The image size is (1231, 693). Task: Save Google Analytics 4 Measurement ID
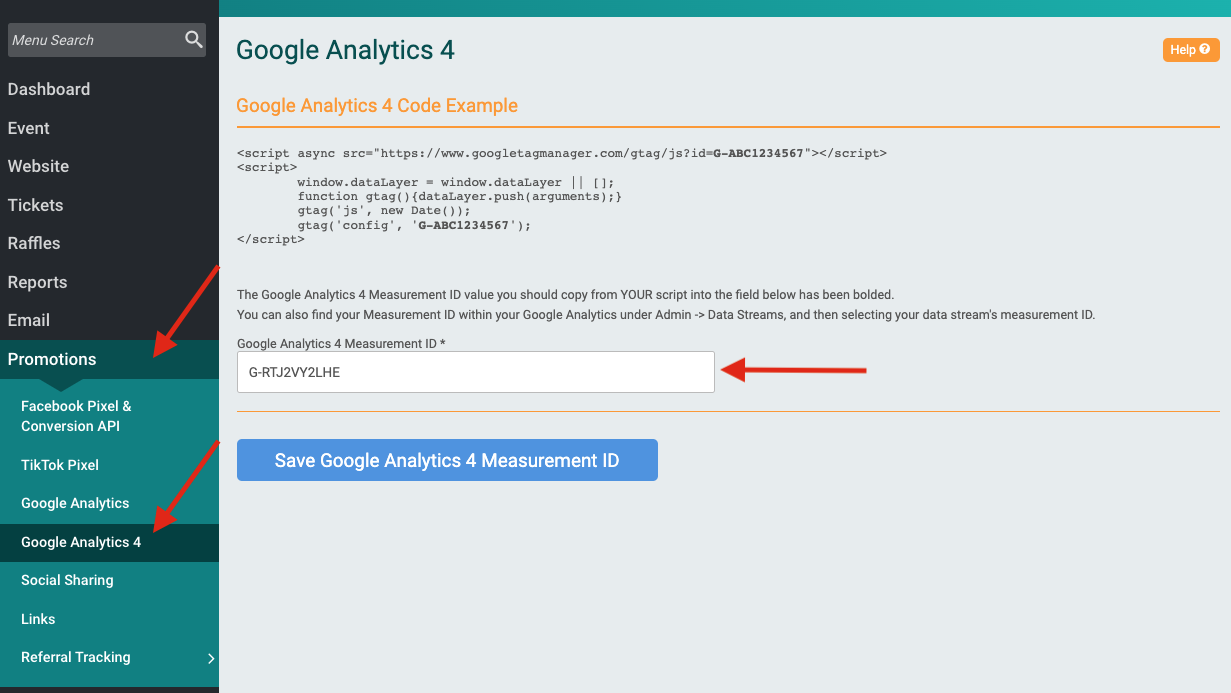point(447,460)
